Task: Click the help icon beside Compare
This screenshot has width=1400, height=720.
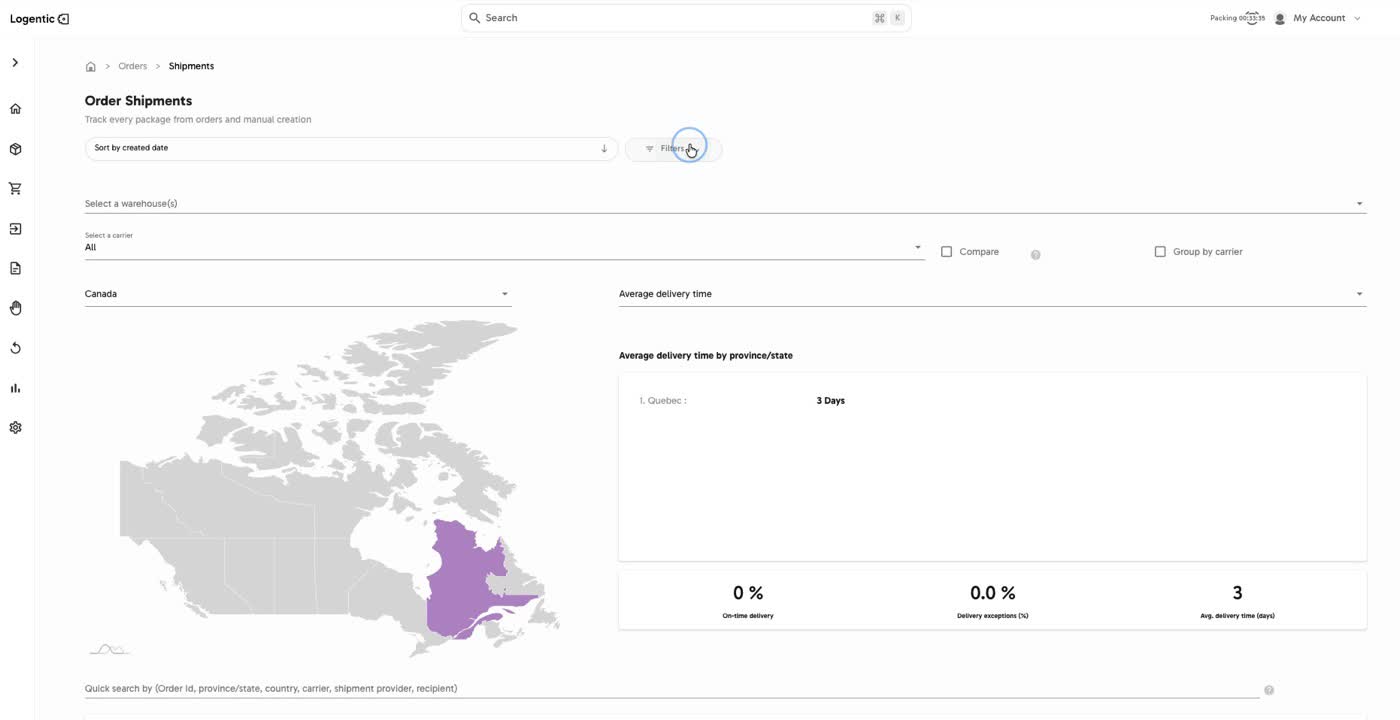Action: click(1035, 255)
